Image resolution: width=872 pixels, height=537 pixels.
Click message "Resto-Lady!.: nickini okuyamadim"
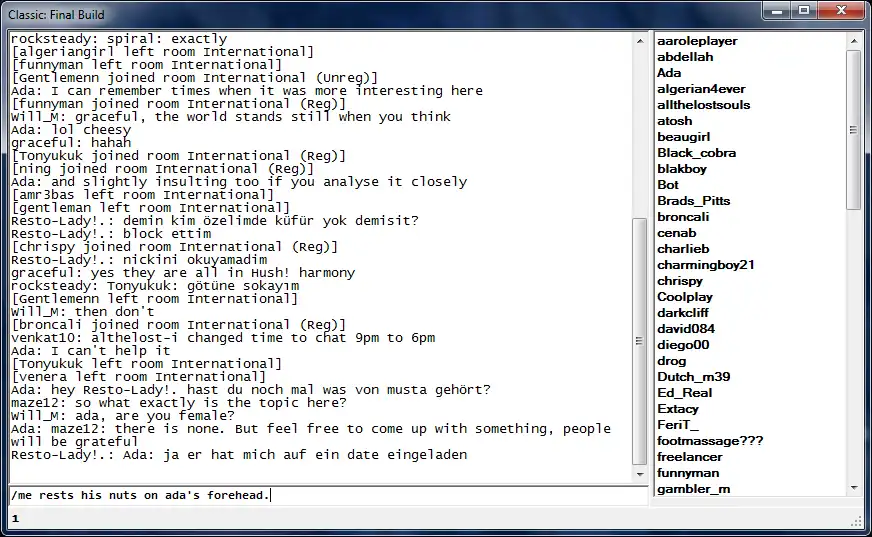click(139, 260)
